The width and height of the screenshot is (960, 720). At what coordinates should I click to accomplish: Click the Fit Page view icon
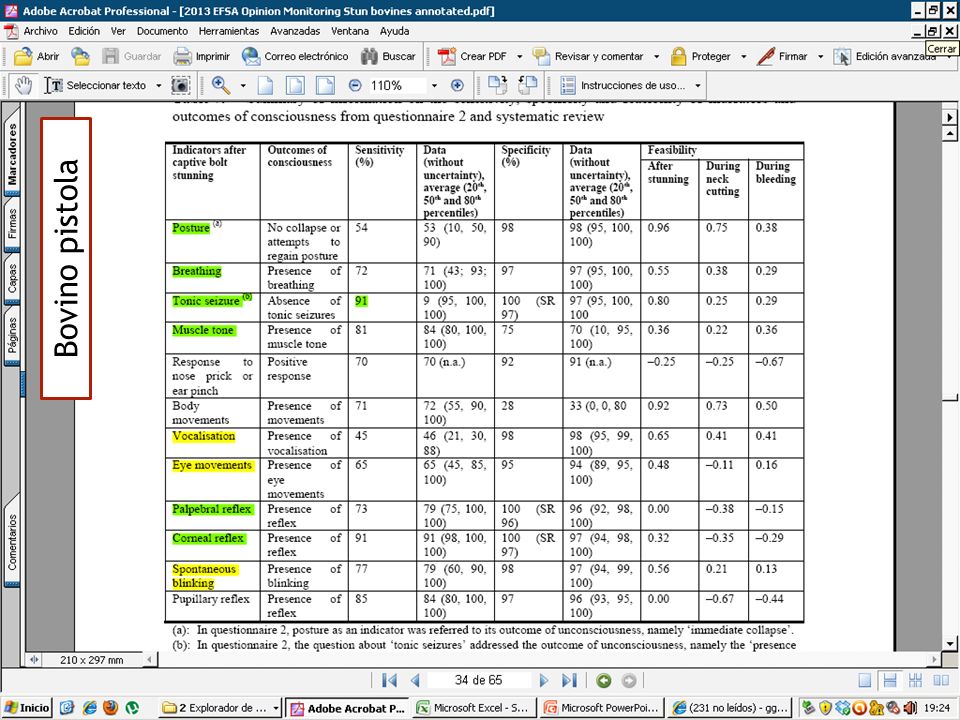[295, 86]
